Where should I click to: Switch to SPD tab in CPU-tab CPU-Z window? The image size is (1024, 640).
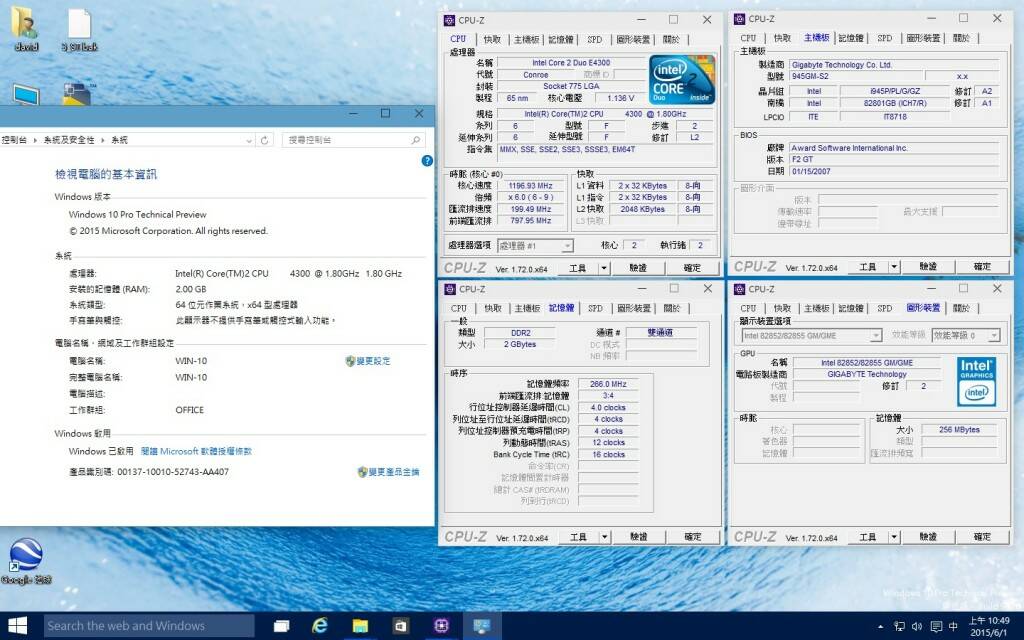[x=594, y=39]
